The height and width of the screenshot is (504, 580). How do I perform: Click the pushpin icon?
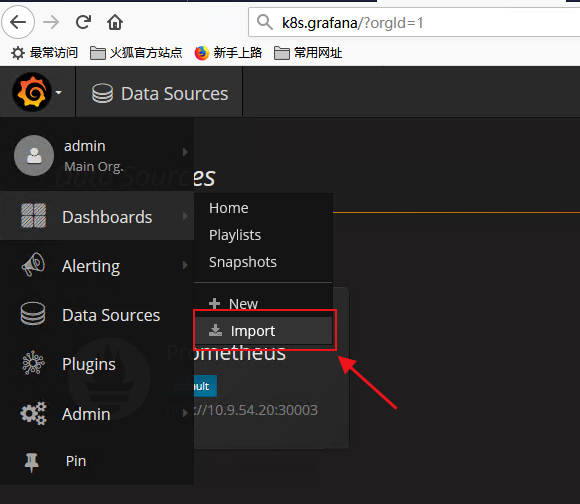31,462
